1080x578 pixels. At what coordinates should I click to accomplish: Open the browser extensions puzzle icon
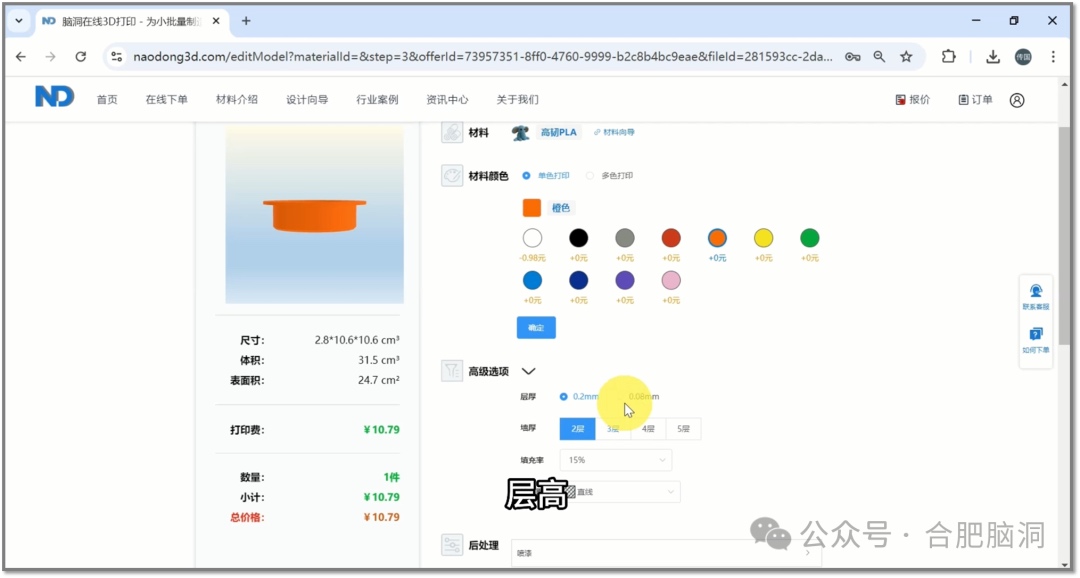(x=948, y=57)
